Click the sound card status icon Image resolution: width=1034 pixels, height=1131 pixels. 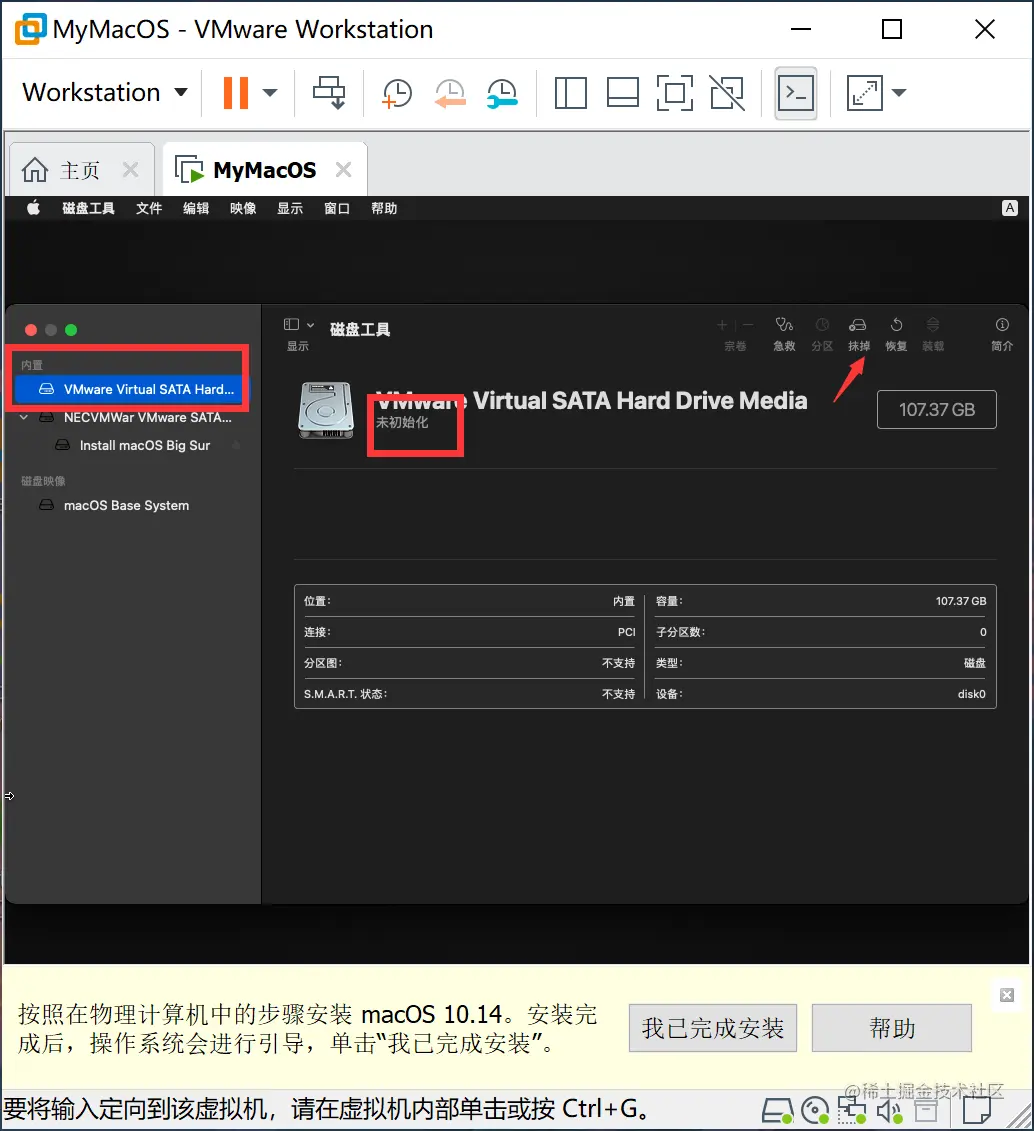coord(889,1111)
